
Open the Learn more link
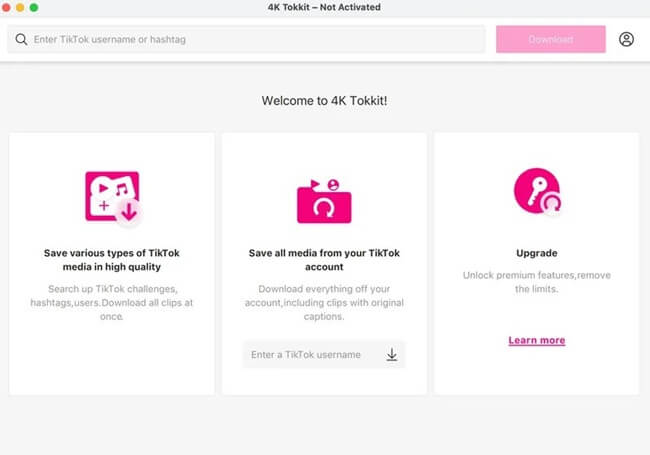click(537, 340)
